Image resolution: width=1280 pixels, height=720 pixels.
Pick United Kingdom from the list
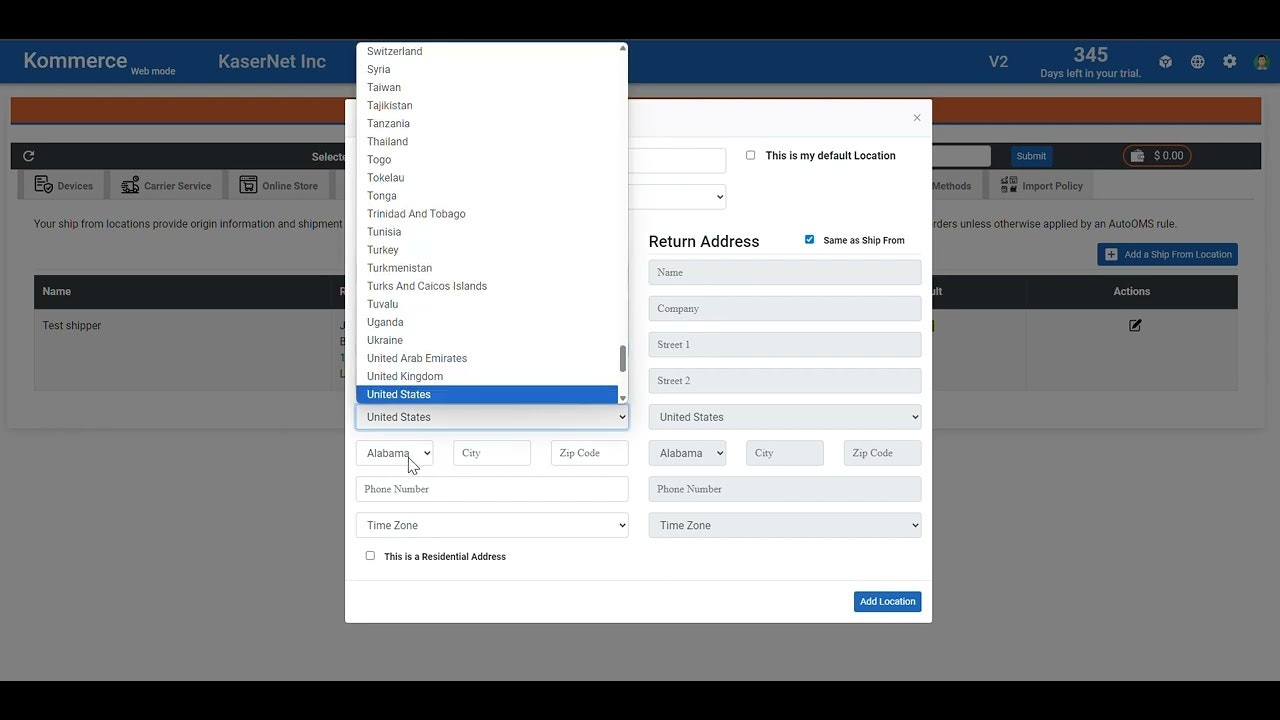pos(487,375)
